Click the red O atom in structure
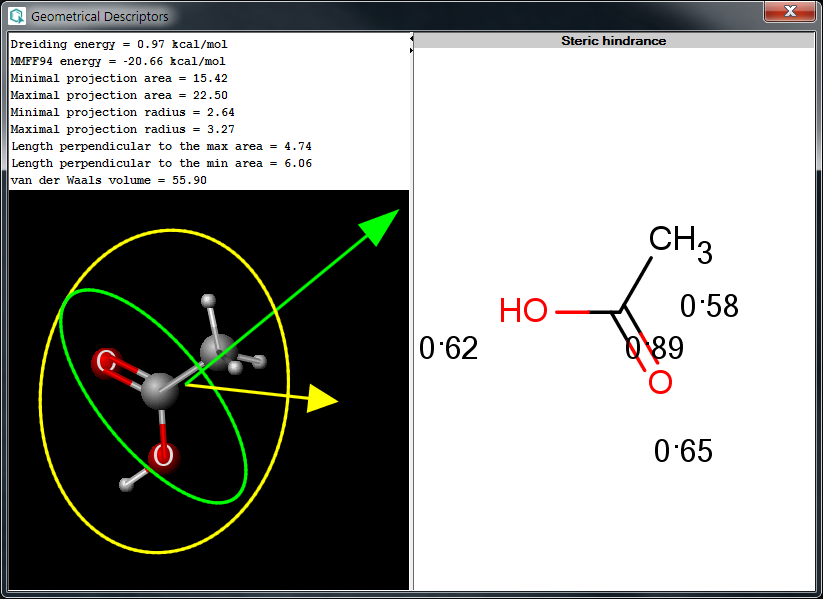 pyautogui.click(x=660, y=382)
